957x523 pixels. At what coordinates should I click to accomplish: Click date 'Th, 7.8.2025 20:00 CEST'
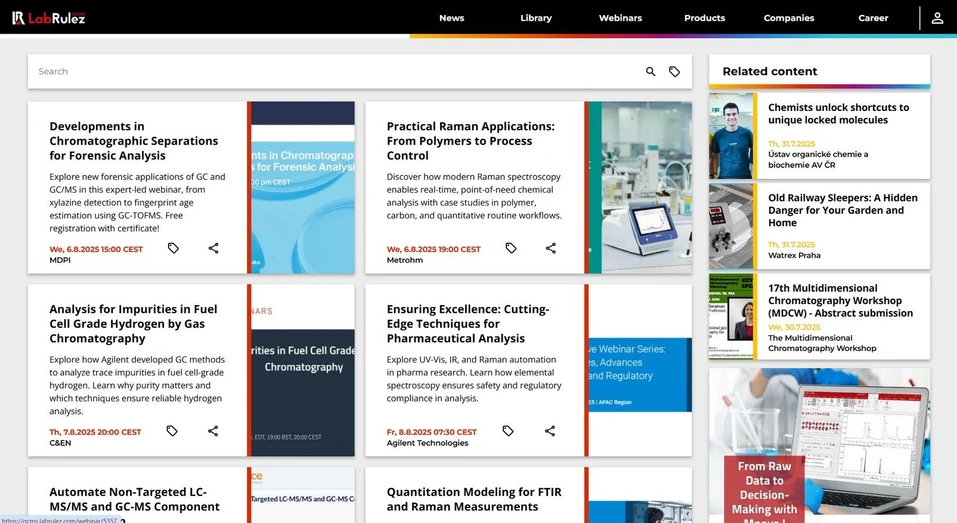coord(95,432)
